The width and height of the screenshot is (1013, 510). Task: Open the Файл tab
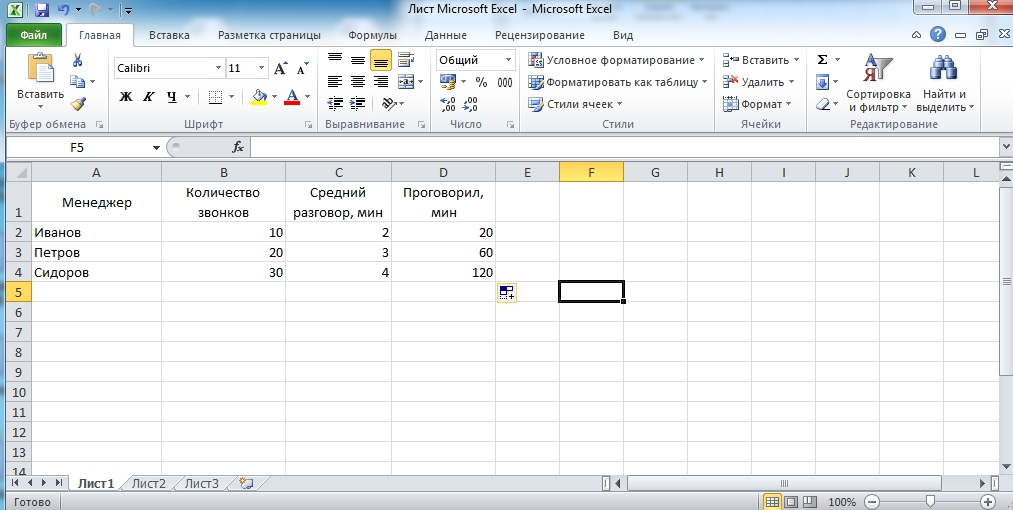tap(34, 36)
